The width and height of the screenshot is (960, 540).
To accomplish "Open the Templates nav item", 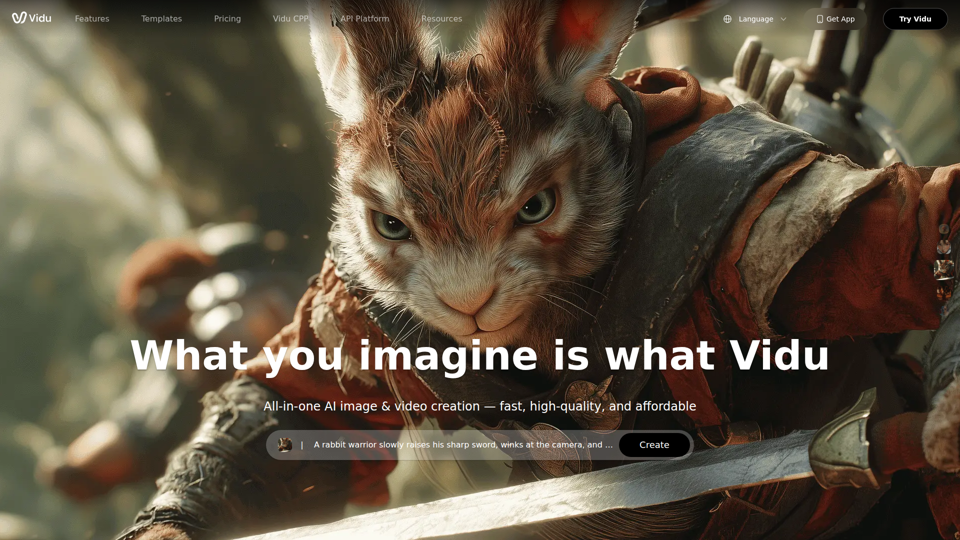I will 161,19.
